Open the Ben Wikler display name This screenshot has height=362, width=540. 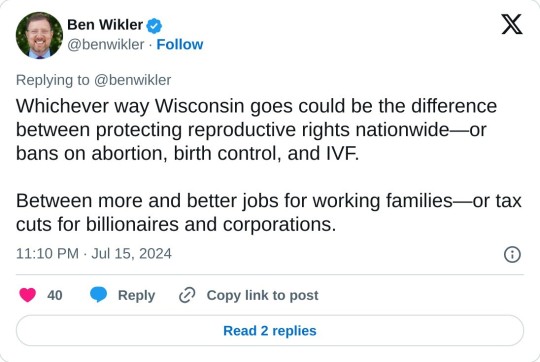click(105, 25)
